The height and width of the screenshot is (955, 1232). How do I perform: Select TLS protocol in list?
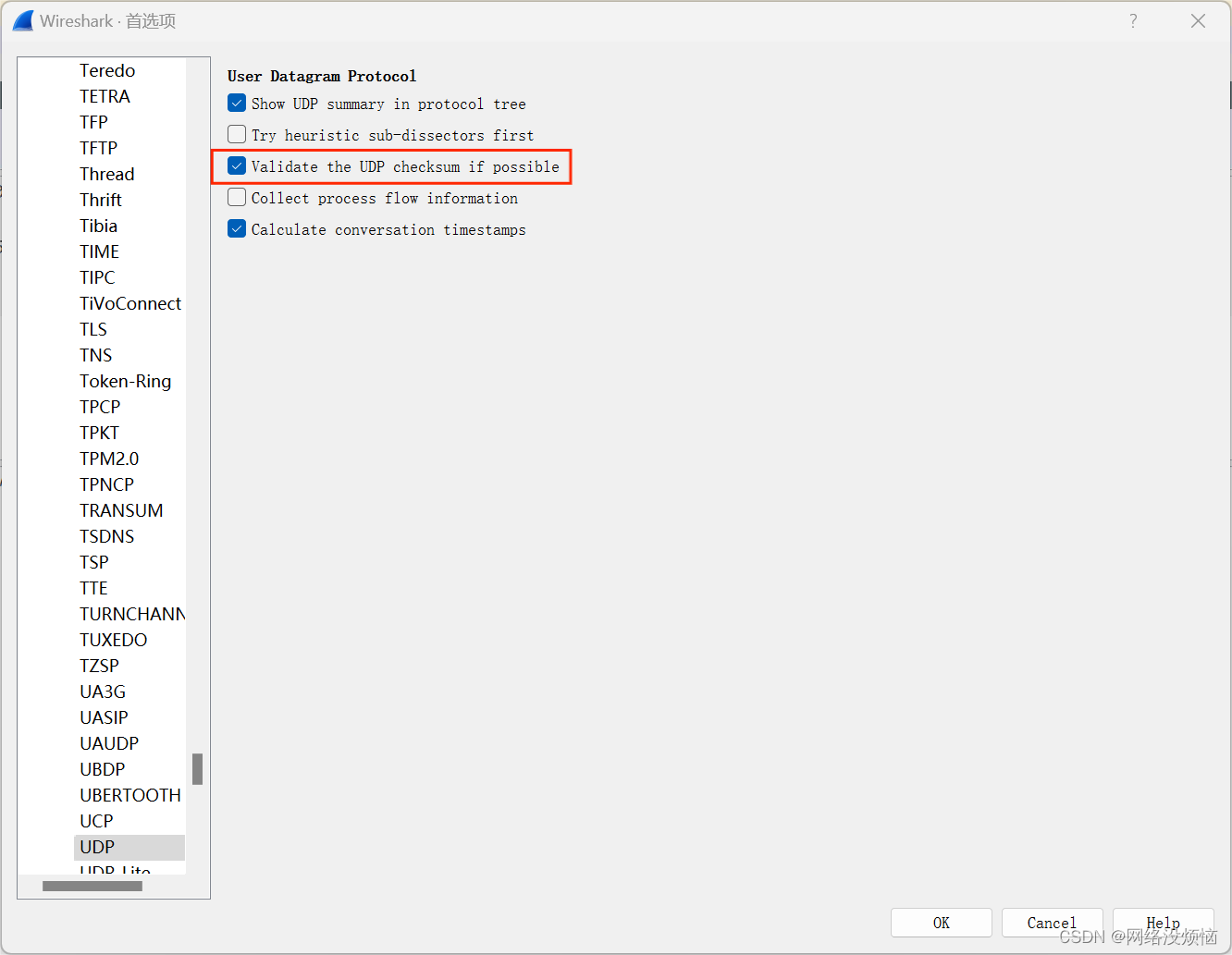click(x=93, y=329)
